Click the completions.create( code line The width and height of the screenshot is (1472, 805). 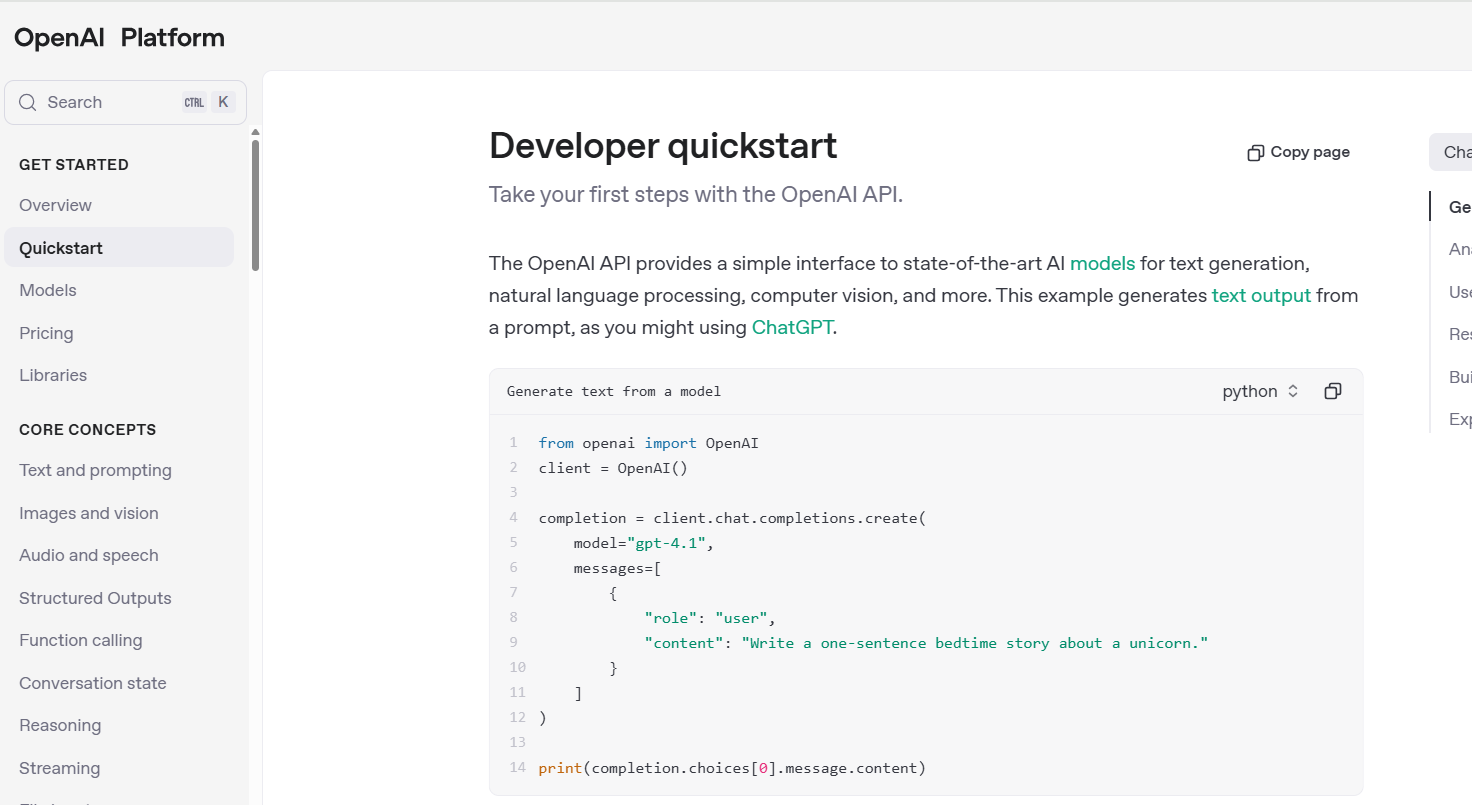click(733, 518)
